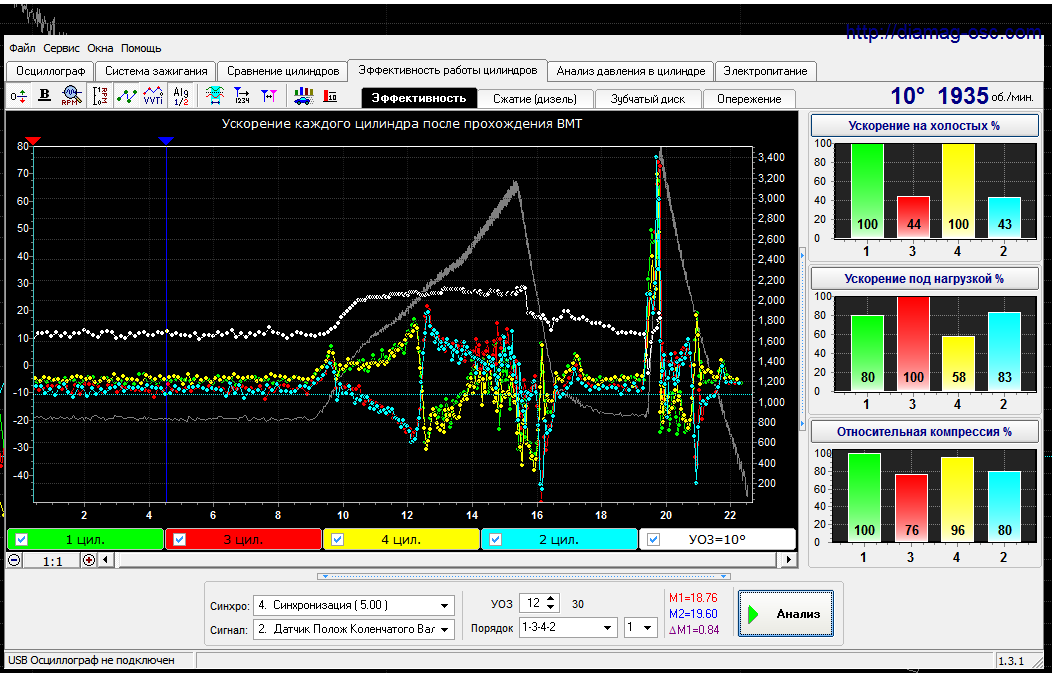Open the diamag-osc.com link

pyautogui.click(x=944, y=32)
